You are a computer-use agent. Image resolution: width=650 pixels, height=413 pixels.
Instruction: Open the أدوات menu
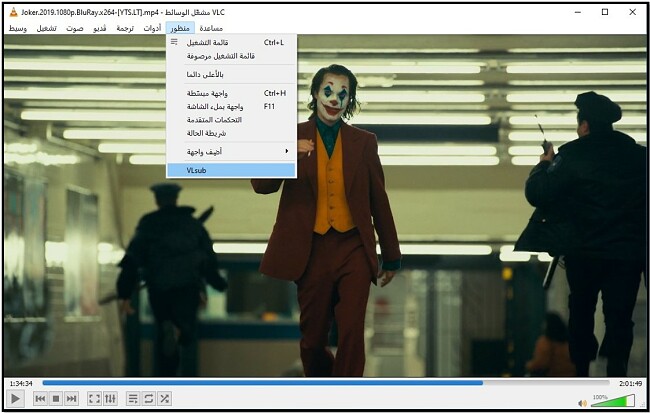coord(152,28)
